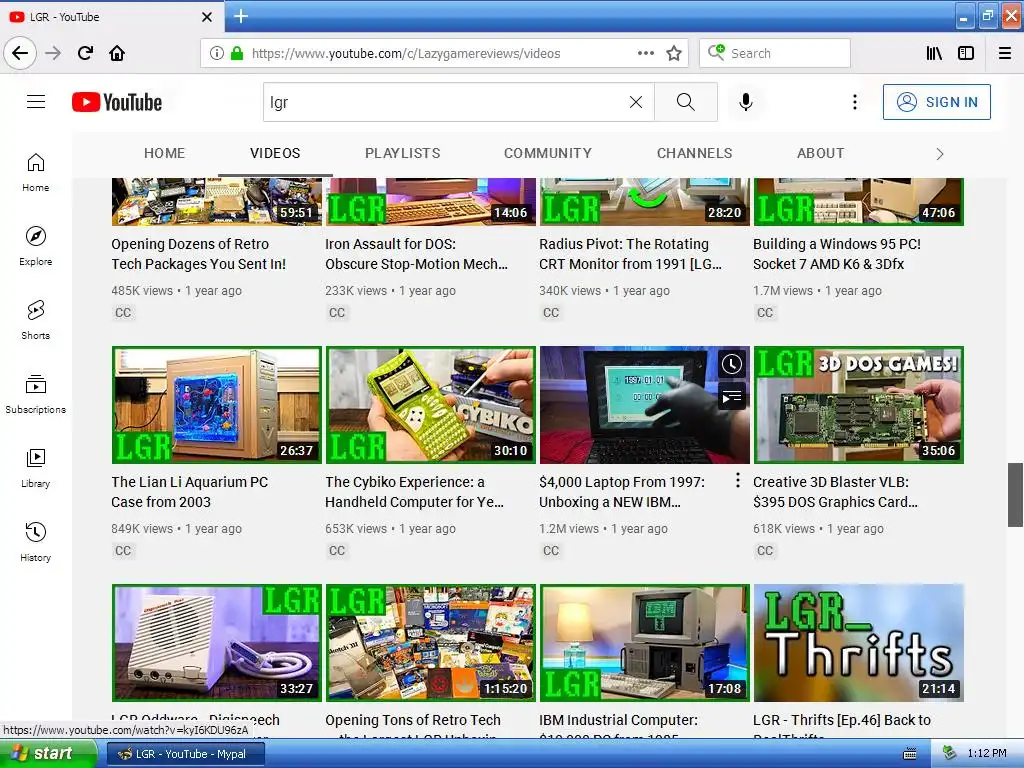Open action menu for $4,000 Laptop video
This screenshot has height=768, width=1024.
(x=737, y=481)
